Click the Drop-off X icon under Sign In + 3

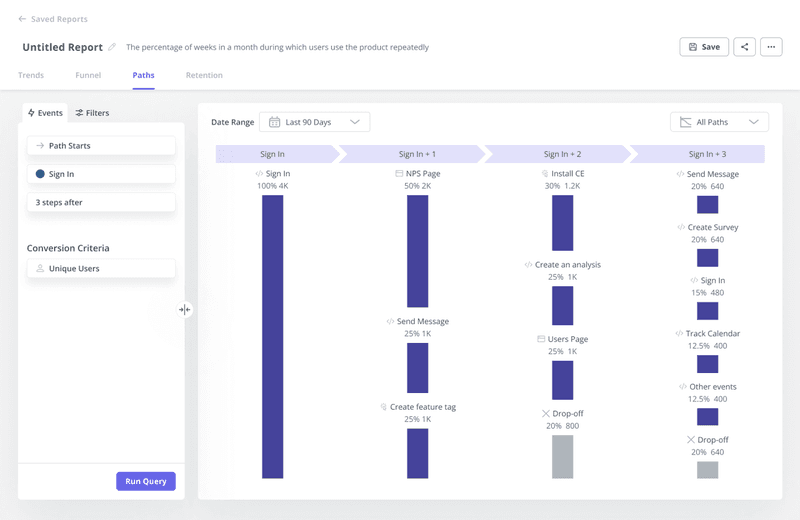click(x=690, y=440)
